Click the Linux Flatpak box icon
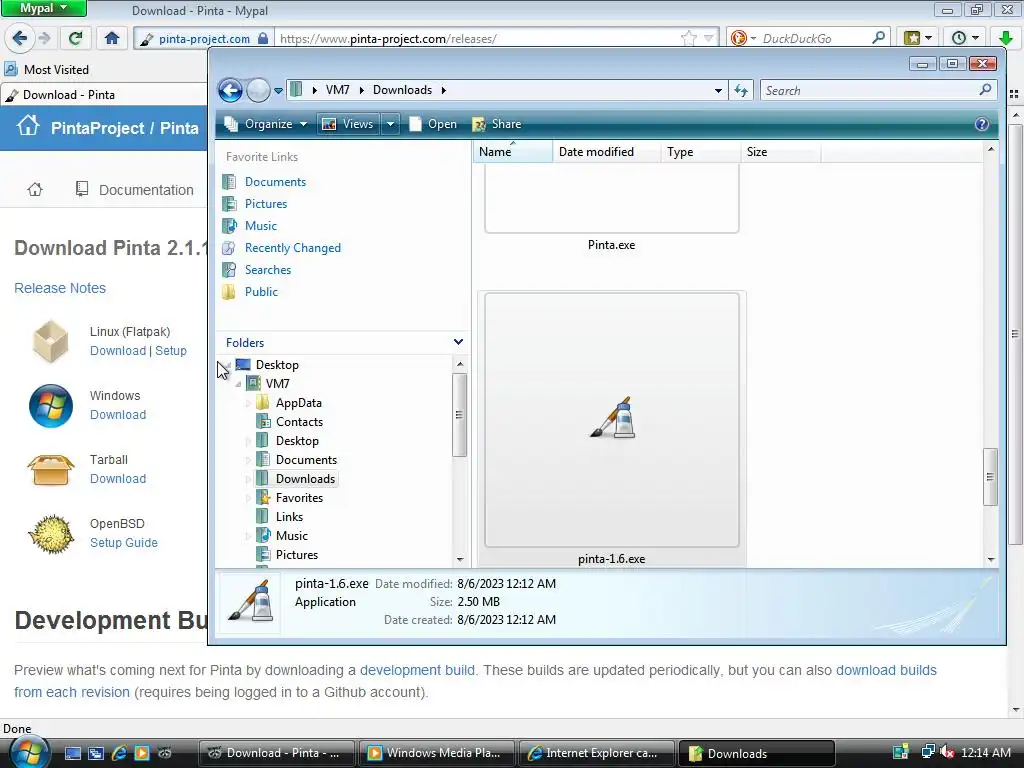Screen dimensions: 1024x768 50,341
